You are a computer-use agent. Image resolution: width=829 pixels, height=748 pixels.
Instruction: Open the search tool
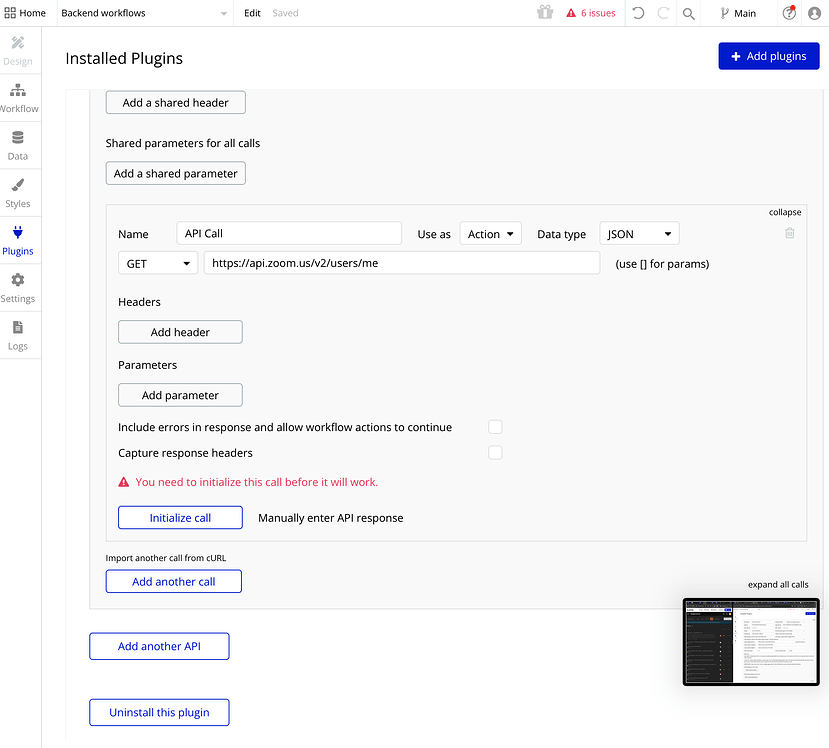click(x=688, y=13)
